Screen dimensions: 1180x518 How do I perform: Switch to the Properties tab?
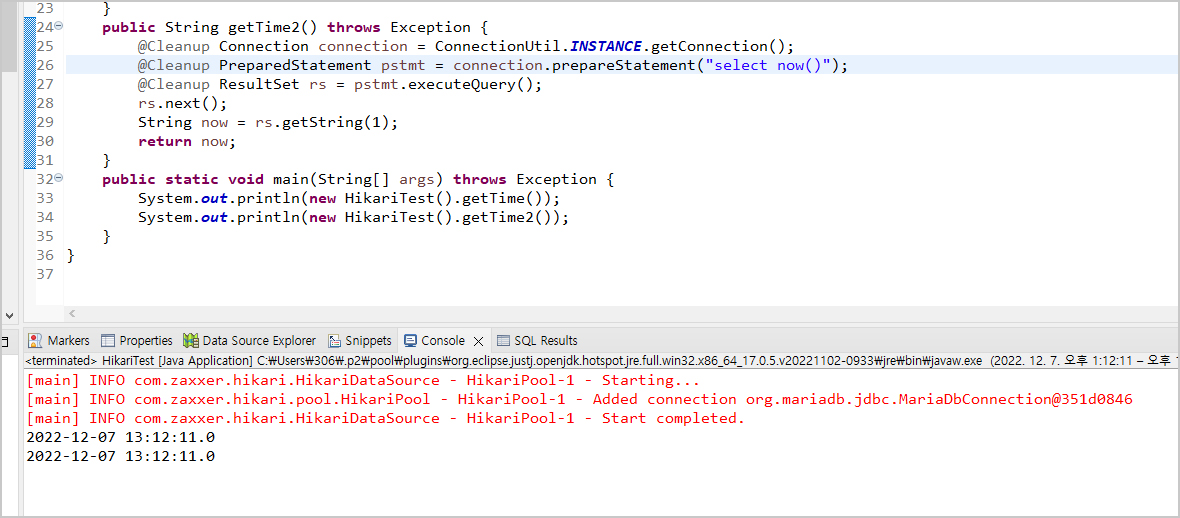(x=137, y=340)
